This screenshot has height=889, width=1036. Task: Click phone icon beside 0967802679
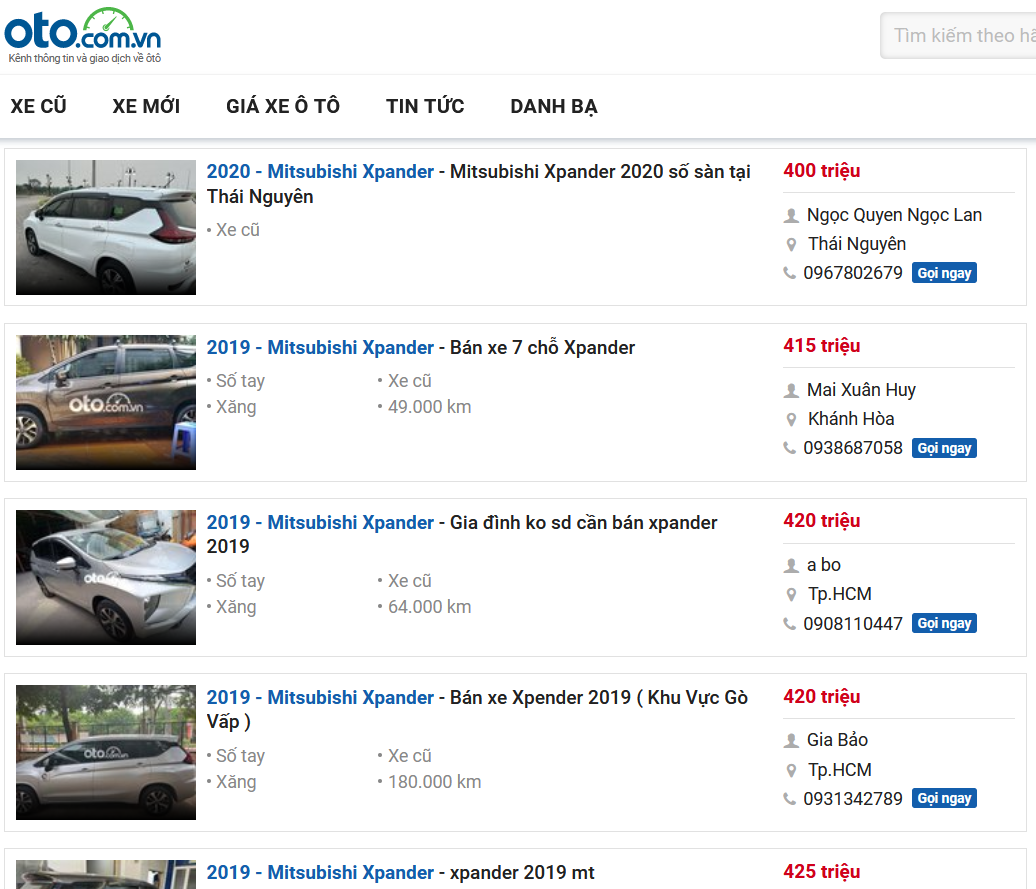(790, 273)
